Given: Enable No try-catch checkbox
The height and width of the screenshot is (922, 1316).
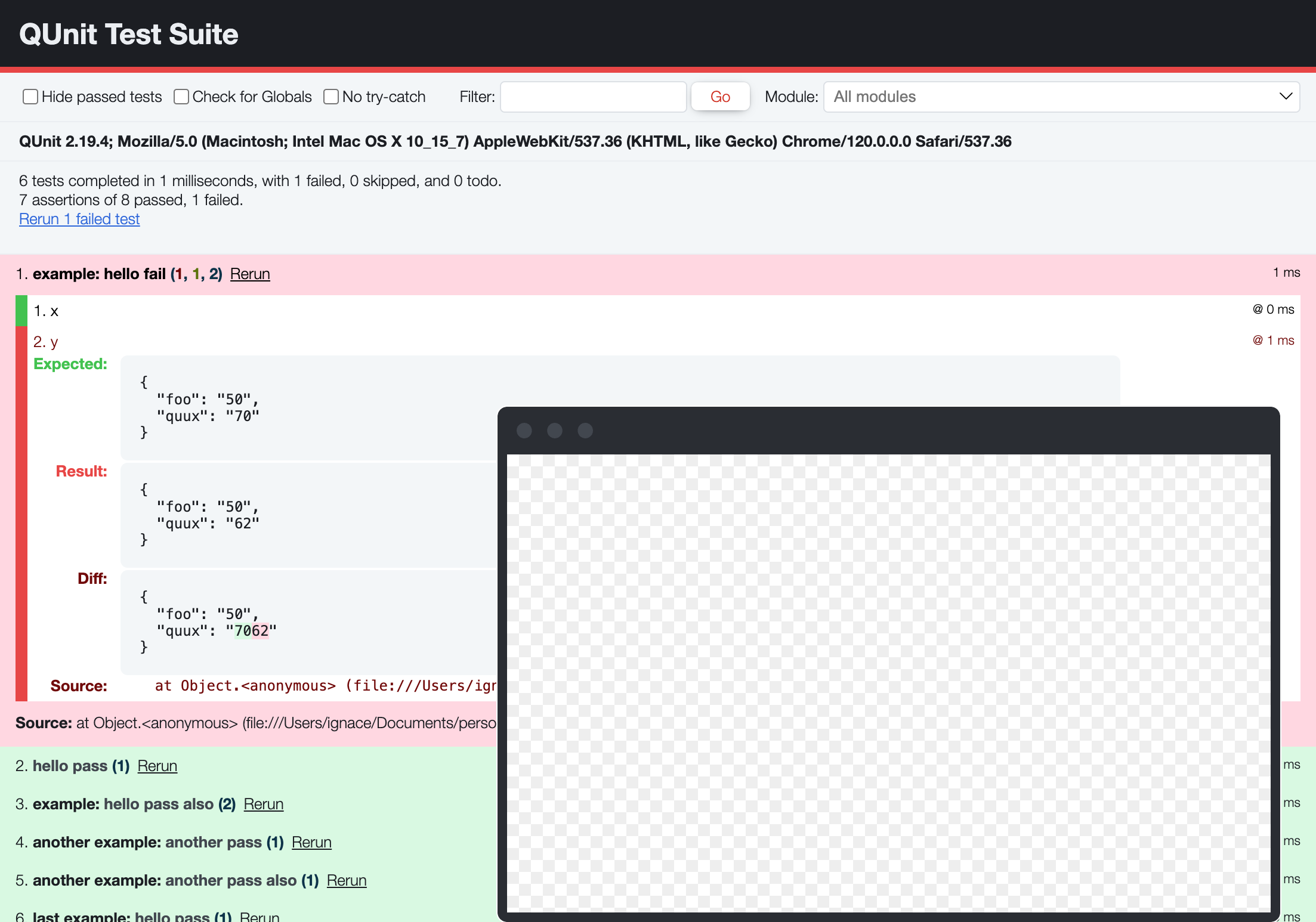Looking at the screenshot, I should [331, 97].
